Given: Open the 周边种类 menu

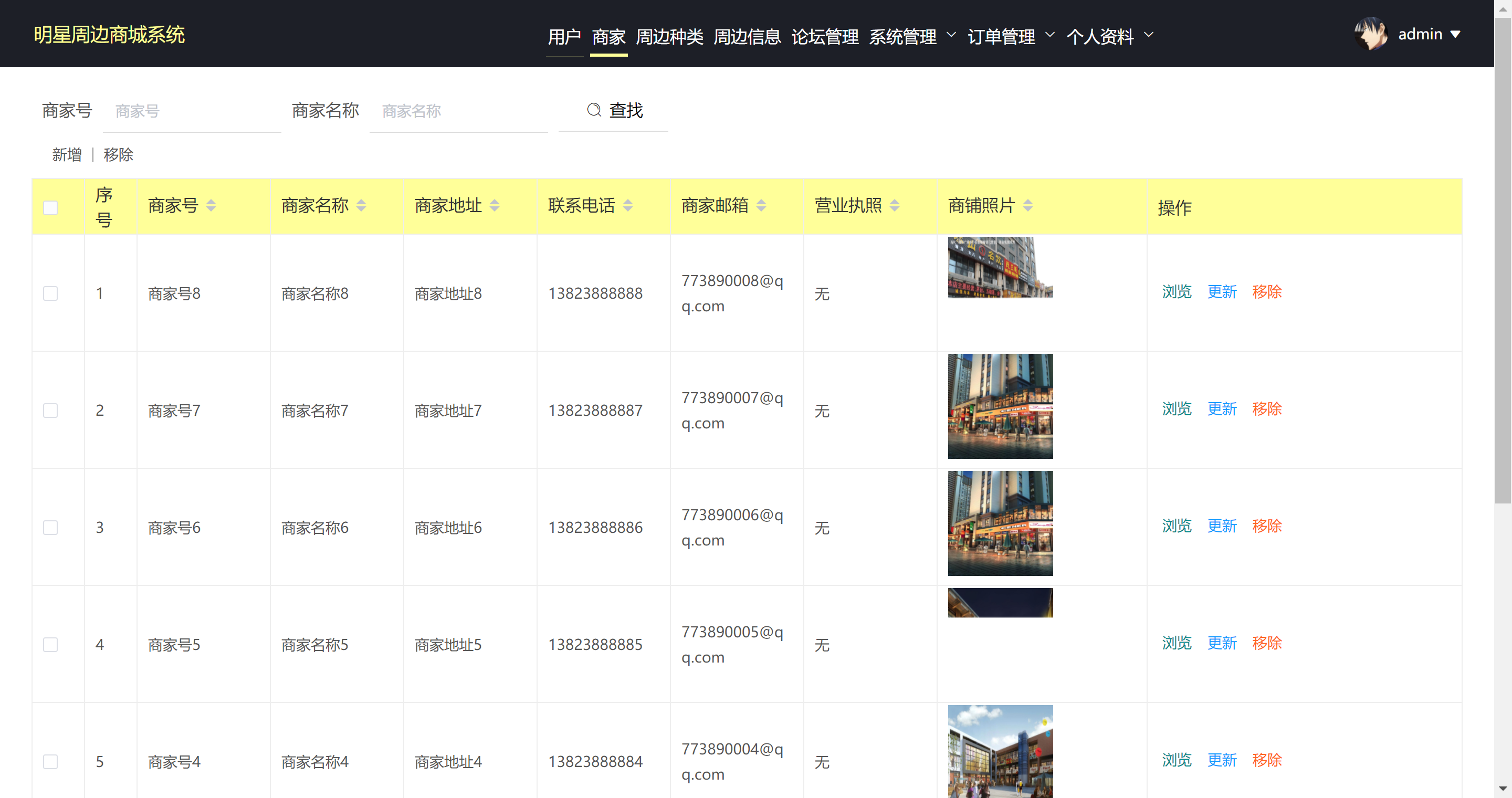Looking at the screenshot, I should 670,36.
